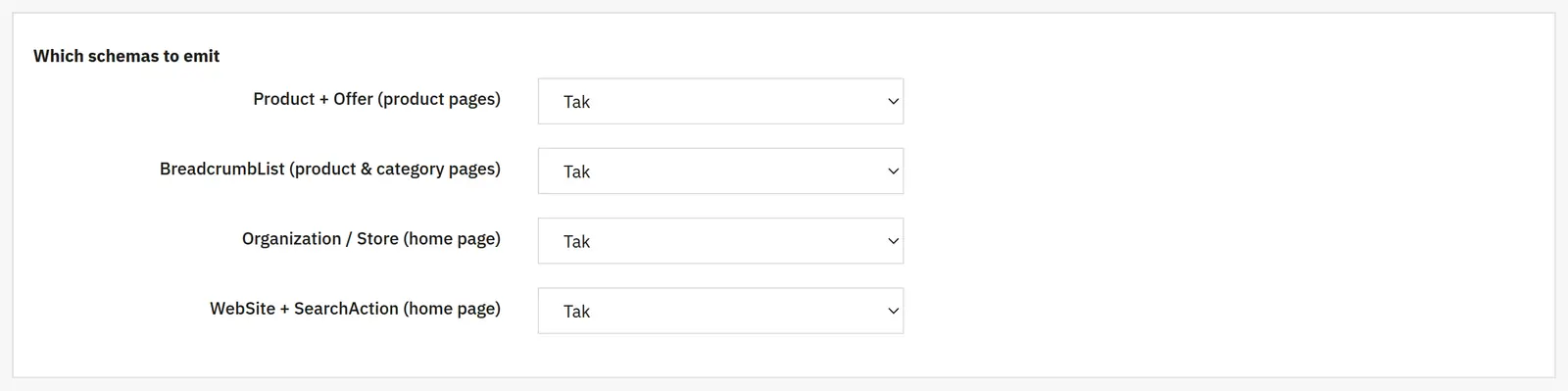Expand the Organization / Store select box
This screenshot has height=391, width=1568.
[720, 241]
